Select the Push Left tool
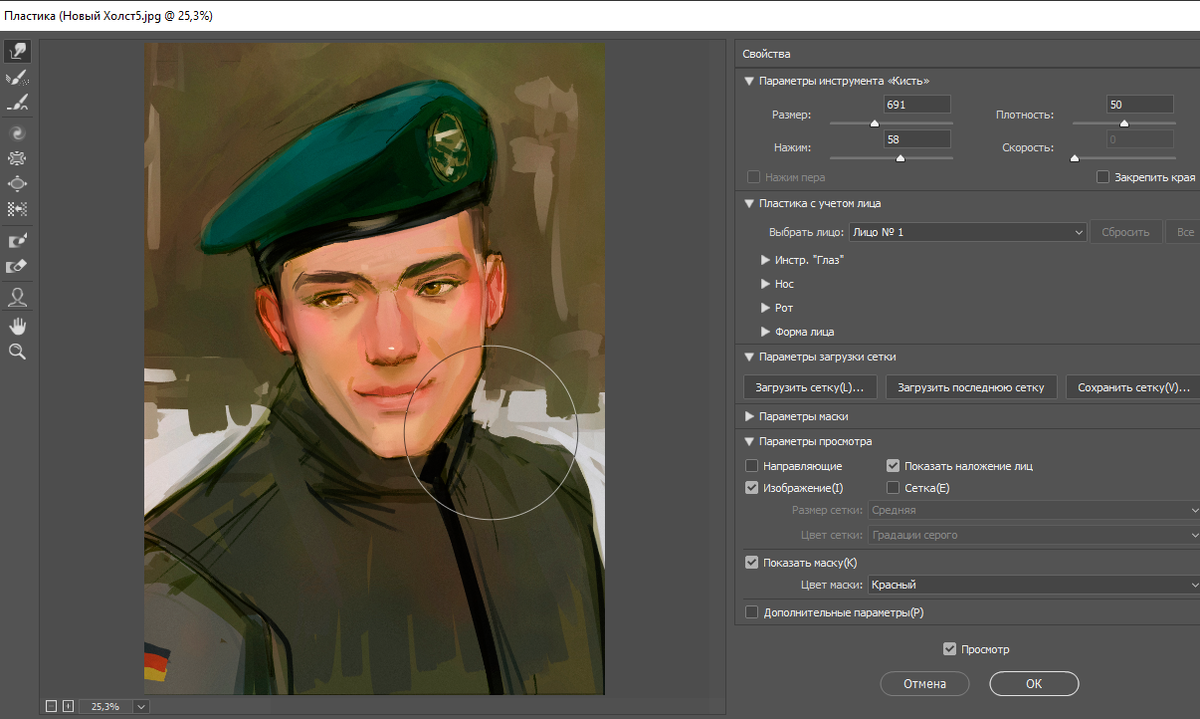1200x719 pixels. click(x=17, y=210)
